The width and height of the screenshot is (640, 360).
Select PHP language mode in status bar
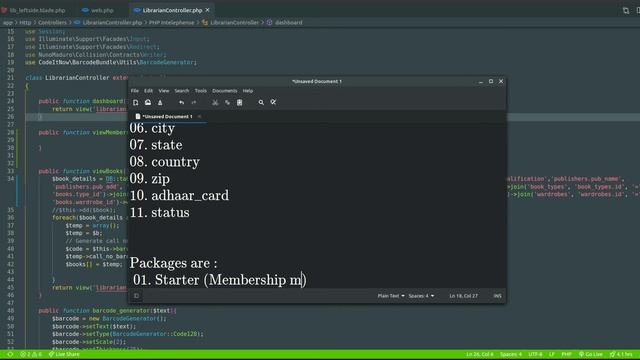[x=566, y=354]
